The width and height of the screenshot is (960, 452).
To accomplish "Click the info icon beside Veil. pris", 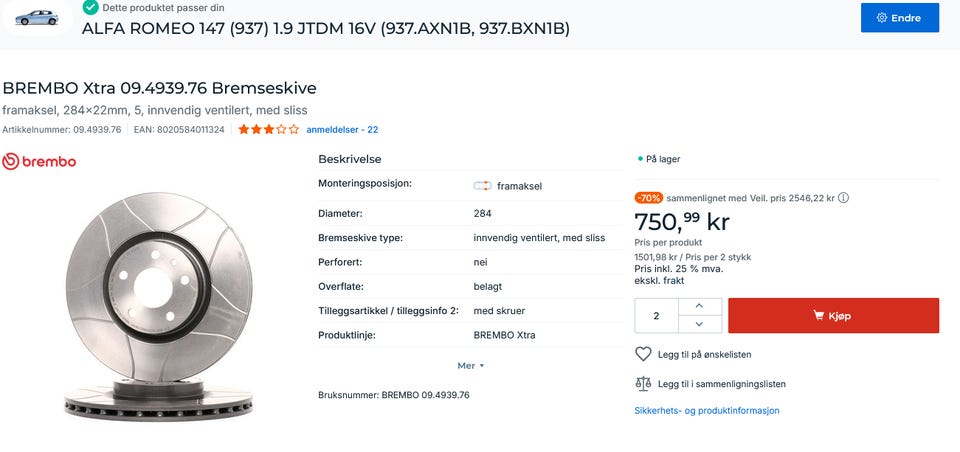I will point(843,198).
